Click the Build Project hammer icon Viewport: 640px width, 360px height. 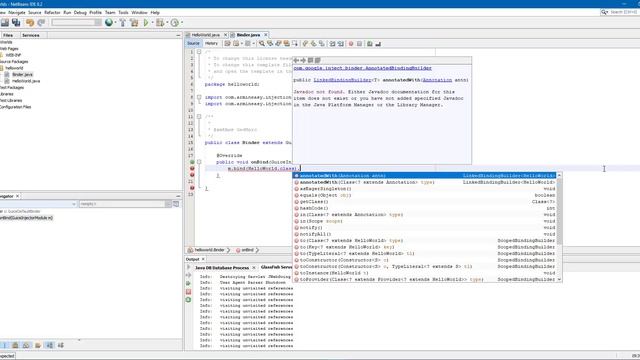click(122, 22)
